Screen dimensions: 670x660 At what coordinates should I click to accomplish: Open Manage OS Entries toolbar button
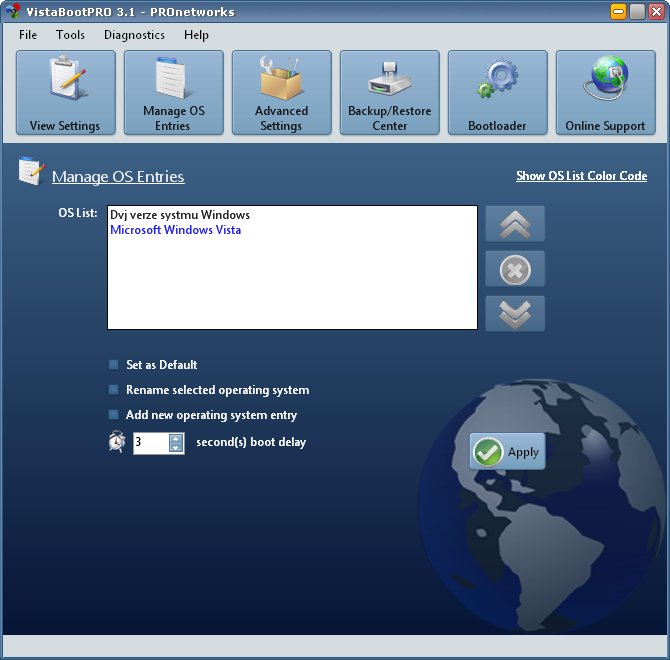[x=173, y=92]
